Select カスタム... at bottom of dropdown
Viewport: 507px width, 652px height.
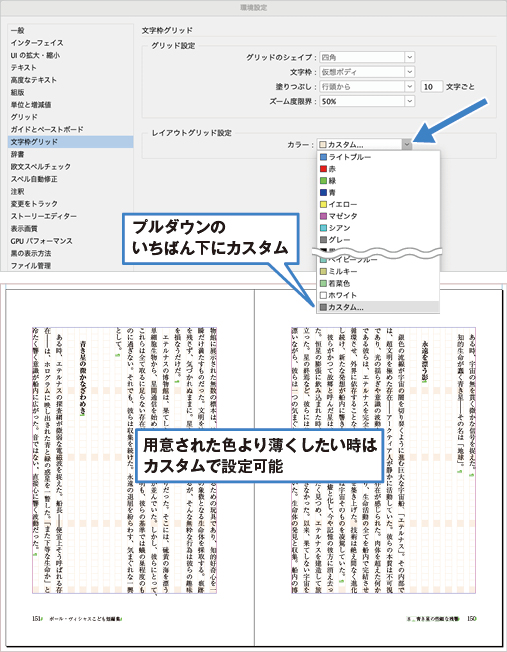(378, 307)
